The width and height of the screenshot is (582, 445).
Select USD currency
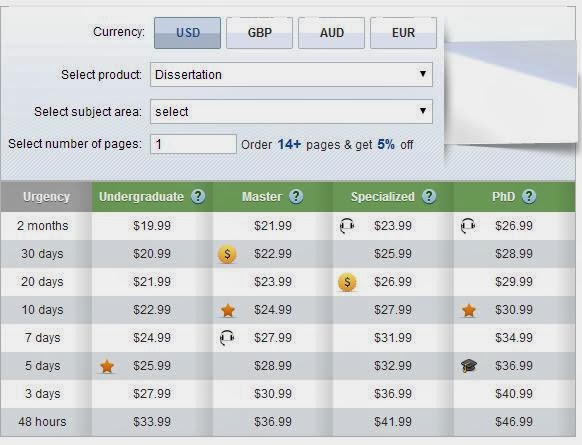187,33
